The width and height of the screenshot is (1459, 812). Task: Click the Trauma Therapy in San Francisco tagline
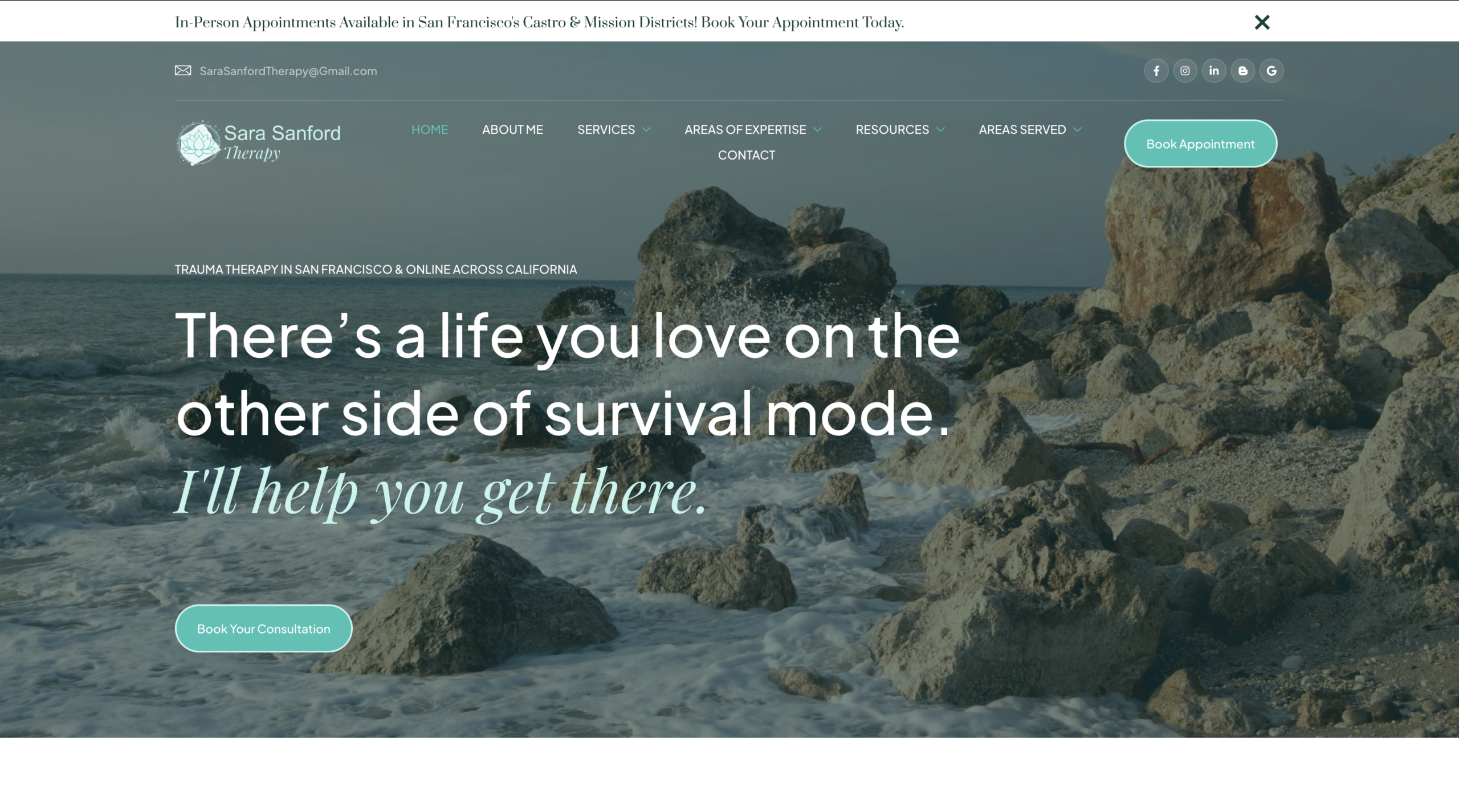(376, 269)
